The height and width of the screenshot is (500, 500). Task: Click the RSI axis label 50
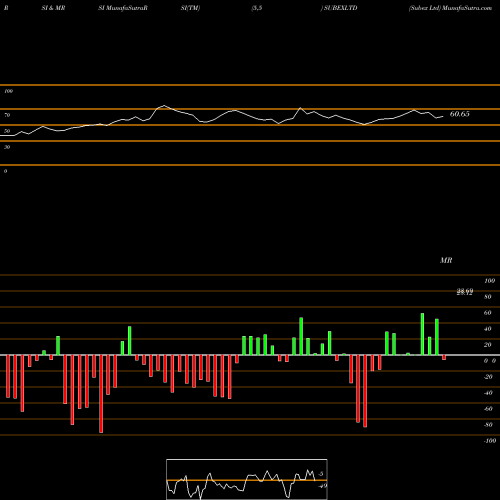coord(7,131)
